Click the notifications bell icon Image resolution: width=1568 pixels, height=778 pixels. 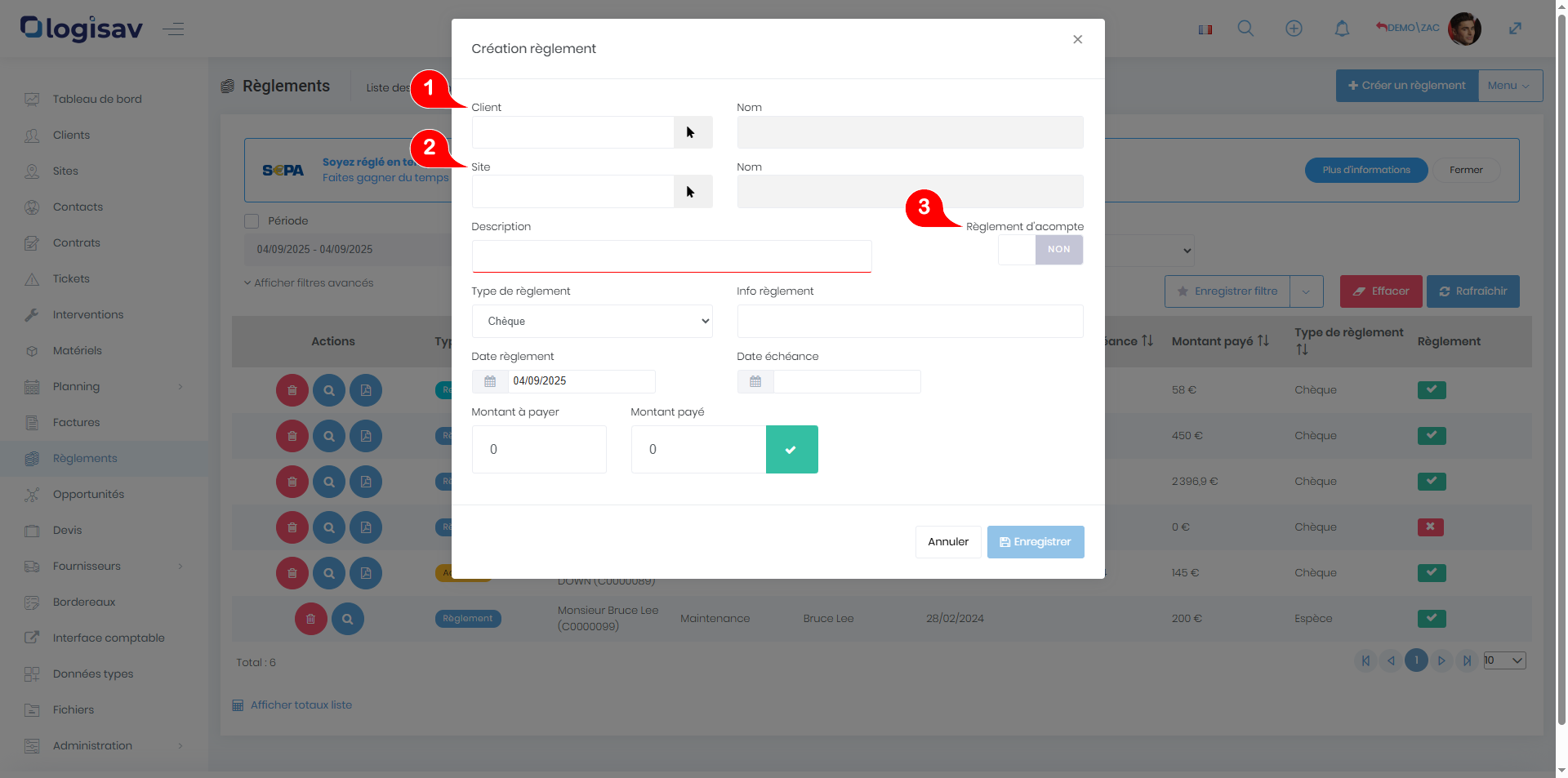(x=1342, y=29)
